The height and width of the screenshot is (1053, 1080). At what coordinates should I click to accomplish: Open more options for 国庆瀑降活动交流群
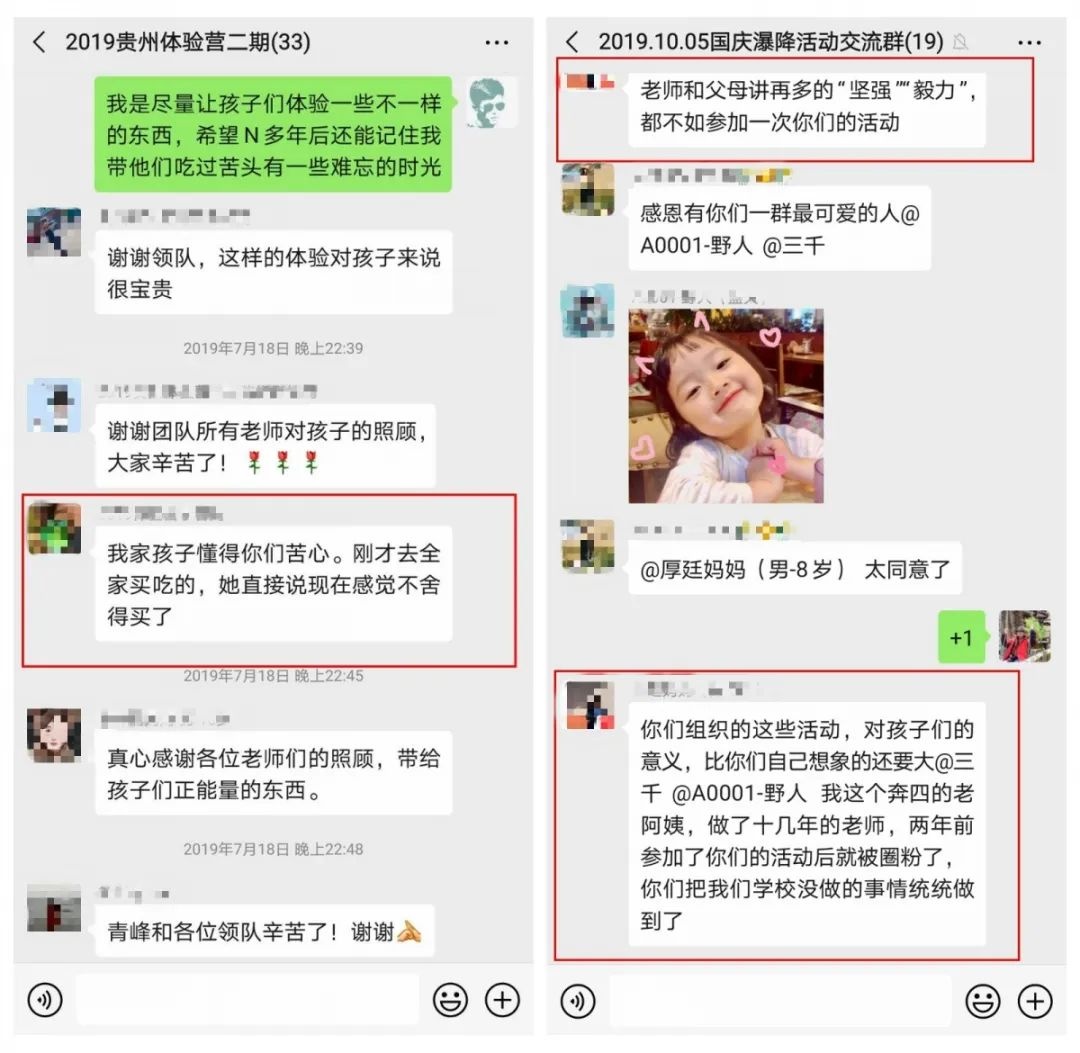pyautogui.click(x=1029, y=43)
